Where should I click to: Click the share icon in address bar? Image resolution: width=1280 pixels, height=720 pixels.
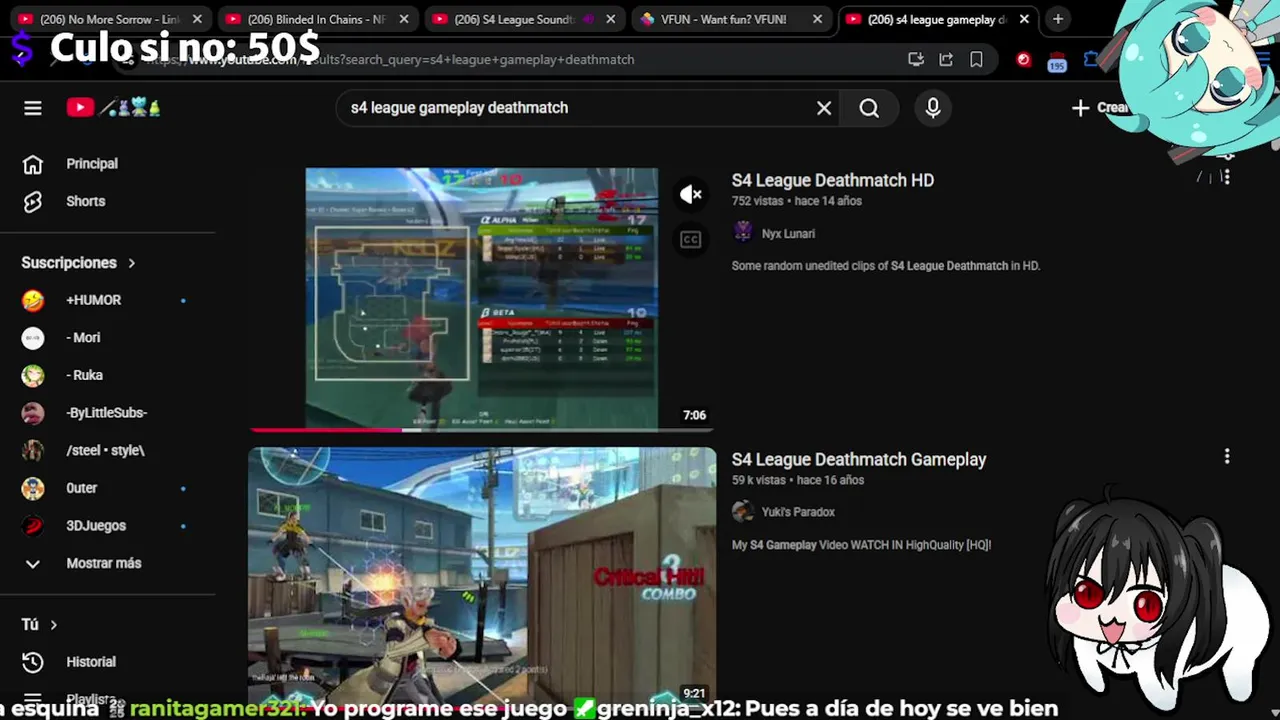946,60
